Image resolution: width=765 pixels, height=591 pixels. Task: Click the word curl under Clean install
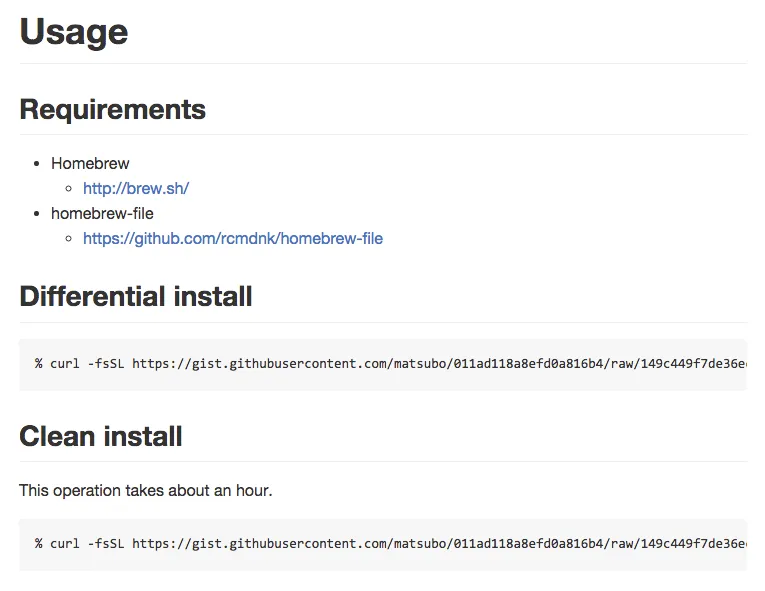tap(65, 543)
